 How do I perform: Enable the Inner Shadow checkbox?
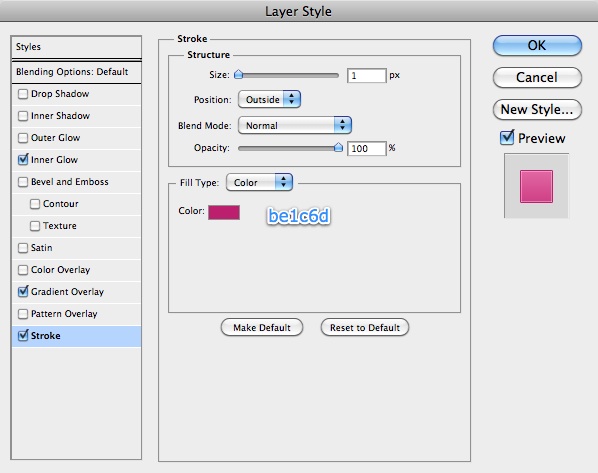23,116
